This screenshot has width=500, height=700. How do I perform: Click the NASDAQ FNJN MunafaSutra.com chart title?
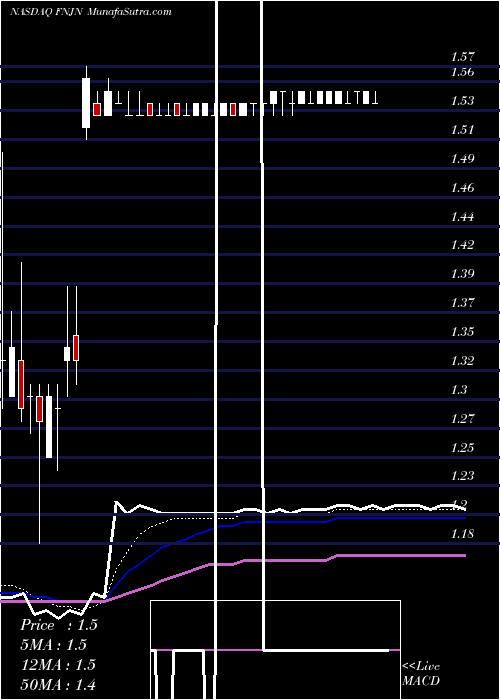pos(91,12)
